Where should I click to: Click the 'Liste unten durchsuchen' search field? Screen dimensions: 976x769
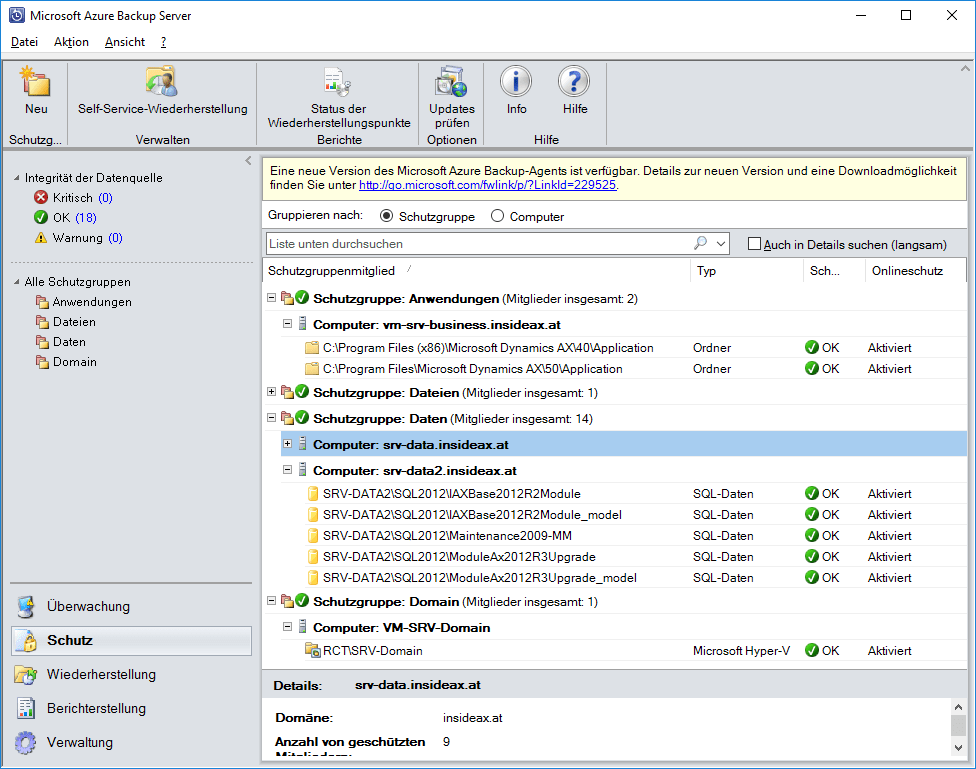click(478, 243)
